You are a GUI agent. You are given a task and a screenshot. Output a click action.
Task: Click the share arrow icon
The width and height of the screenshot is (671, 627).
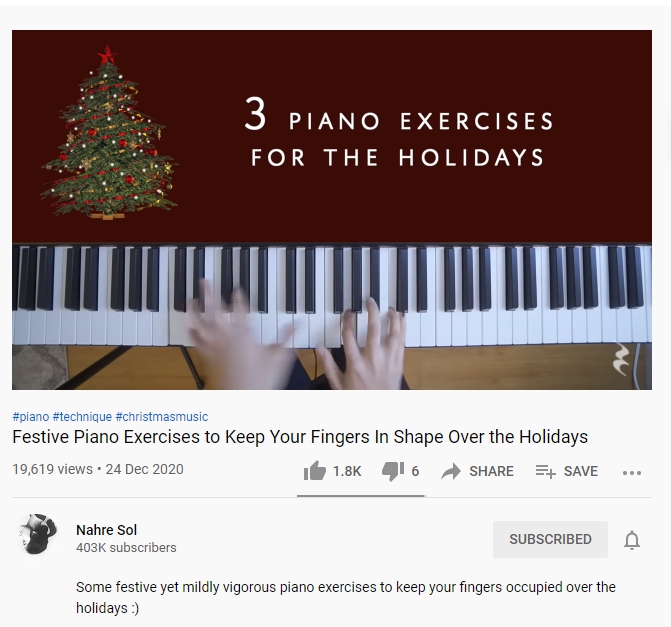pyautogui.click(x=451, y=471)
